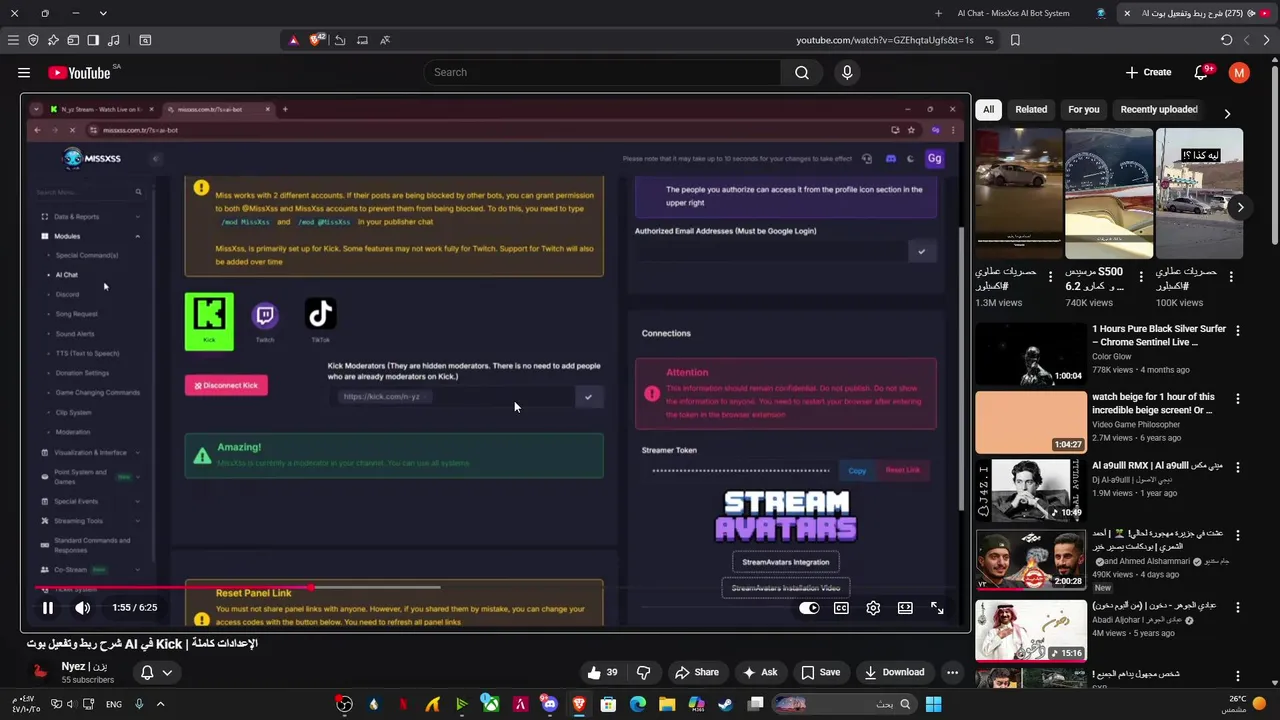Open Brave Rewards triangle icon
Viewport: 1280px width, 720px height.
293,40
